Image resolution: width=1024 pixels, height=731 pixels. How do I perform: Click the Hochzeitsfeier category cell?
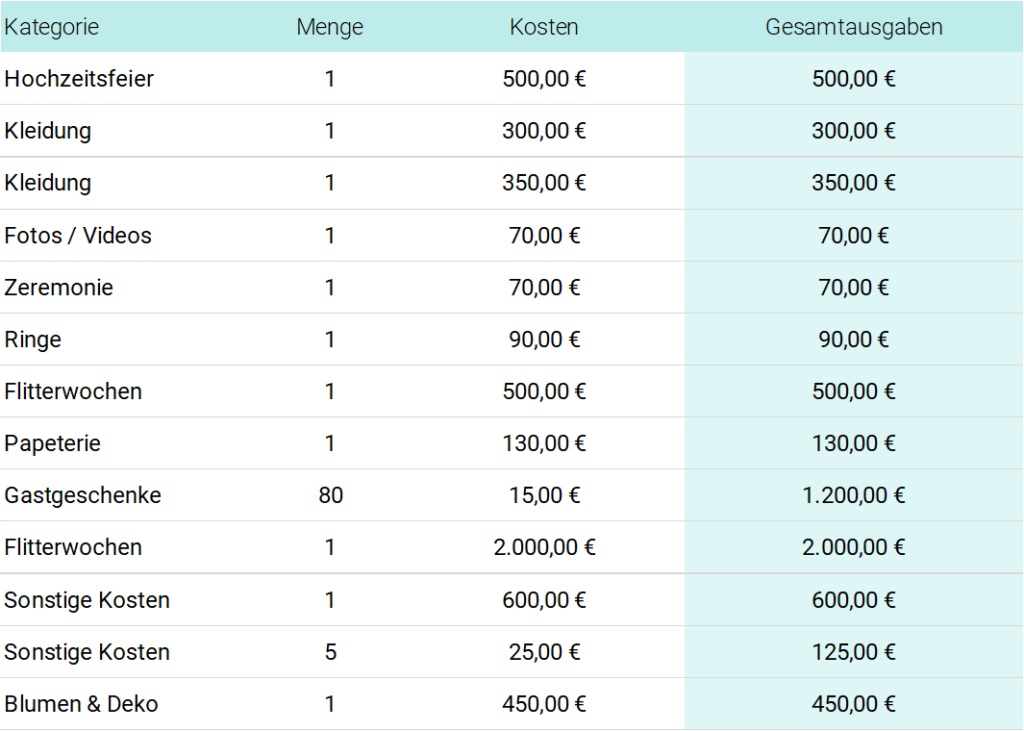click(79, 79)
